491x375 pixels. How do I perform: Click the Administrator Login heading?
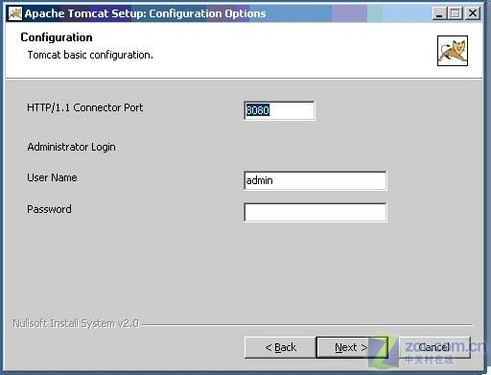pyautogui.click(x=71, y=147)
